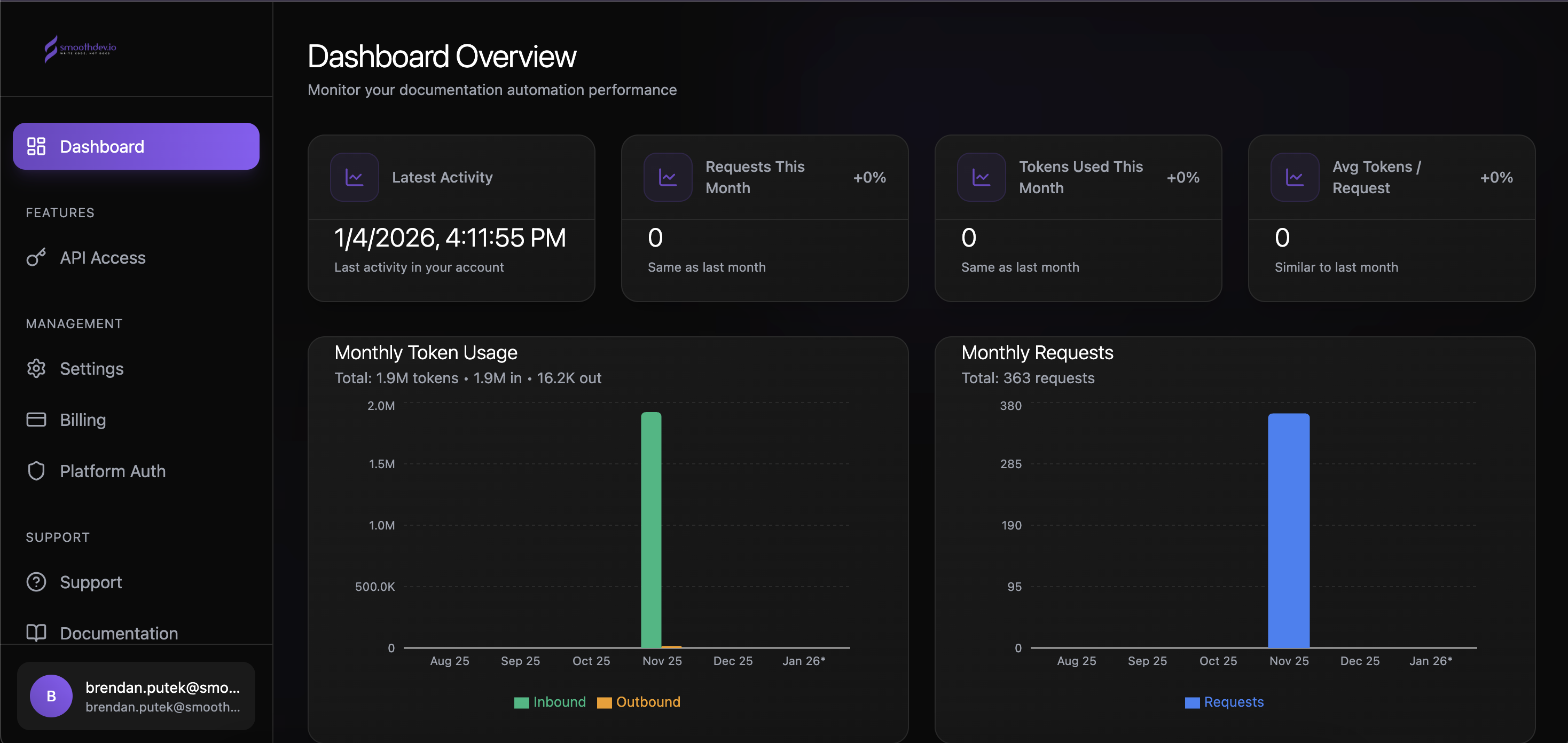Open the Billing menu item
Image resolution: width=1568 pixels, height=743 pixels.
83,419
